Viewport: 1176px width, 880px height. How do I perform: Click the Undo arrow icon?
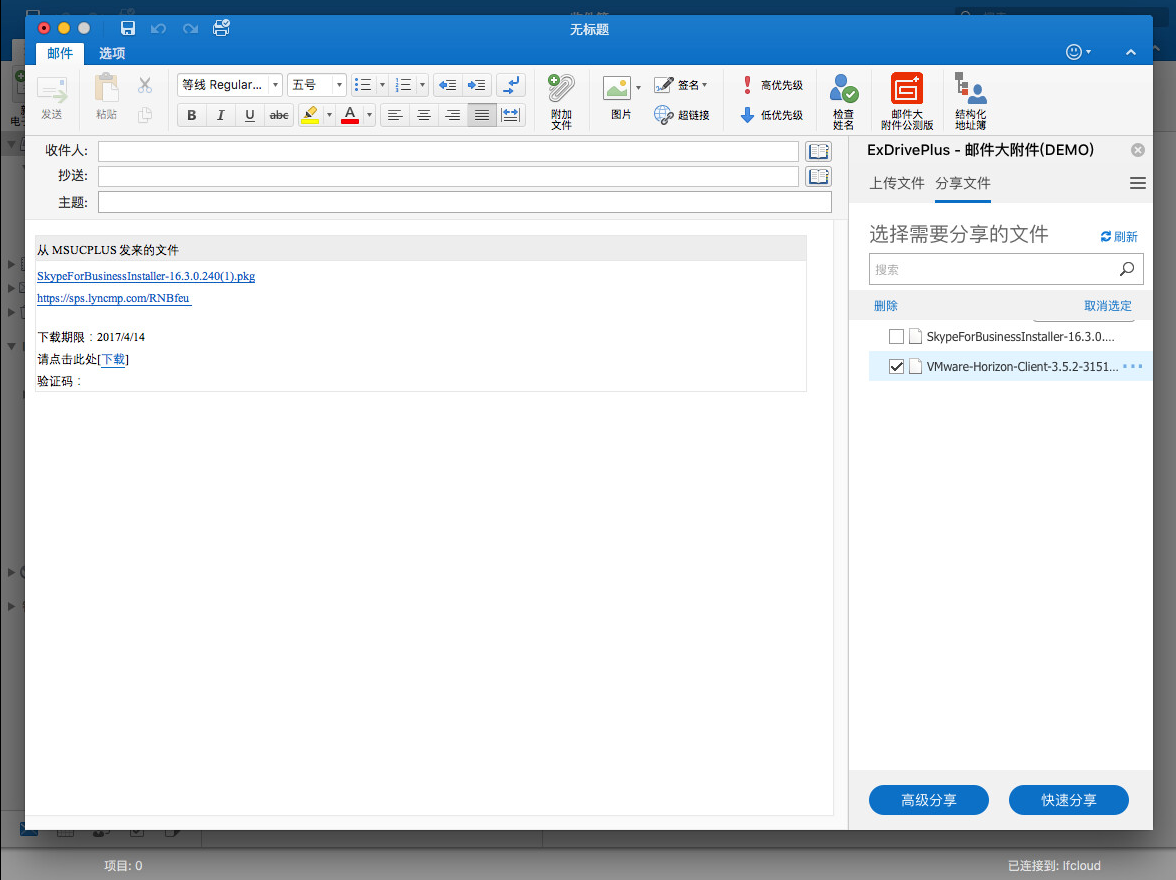158,29
